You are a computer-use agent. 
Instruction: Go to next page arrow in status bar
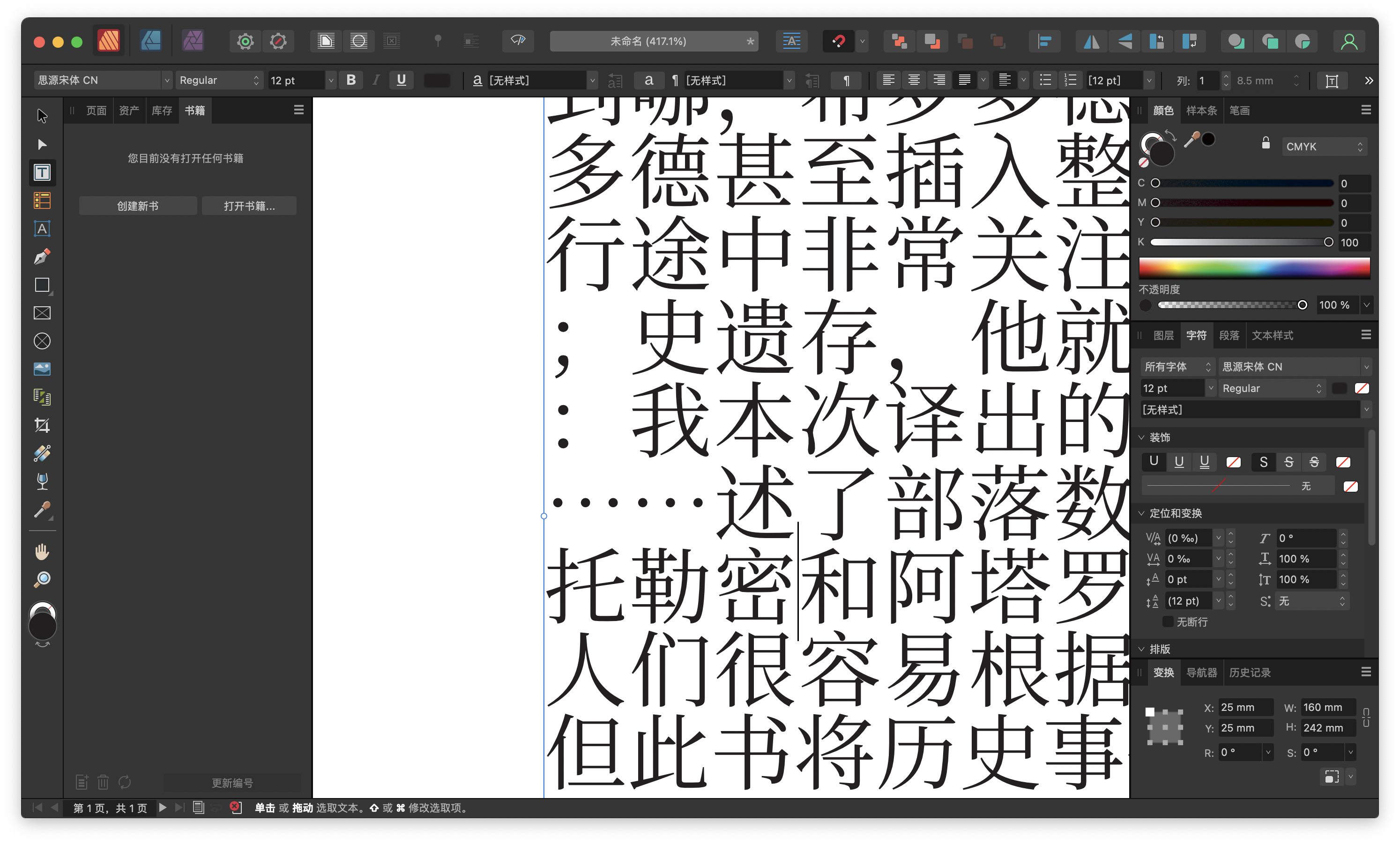click(163, 807)
